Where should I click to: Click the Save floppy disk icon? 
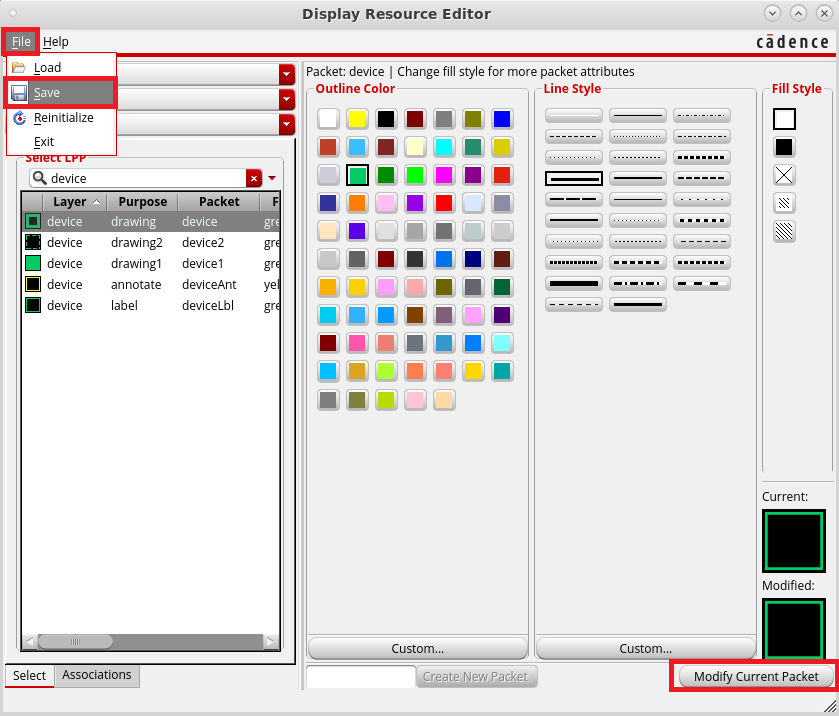point(19,93)
